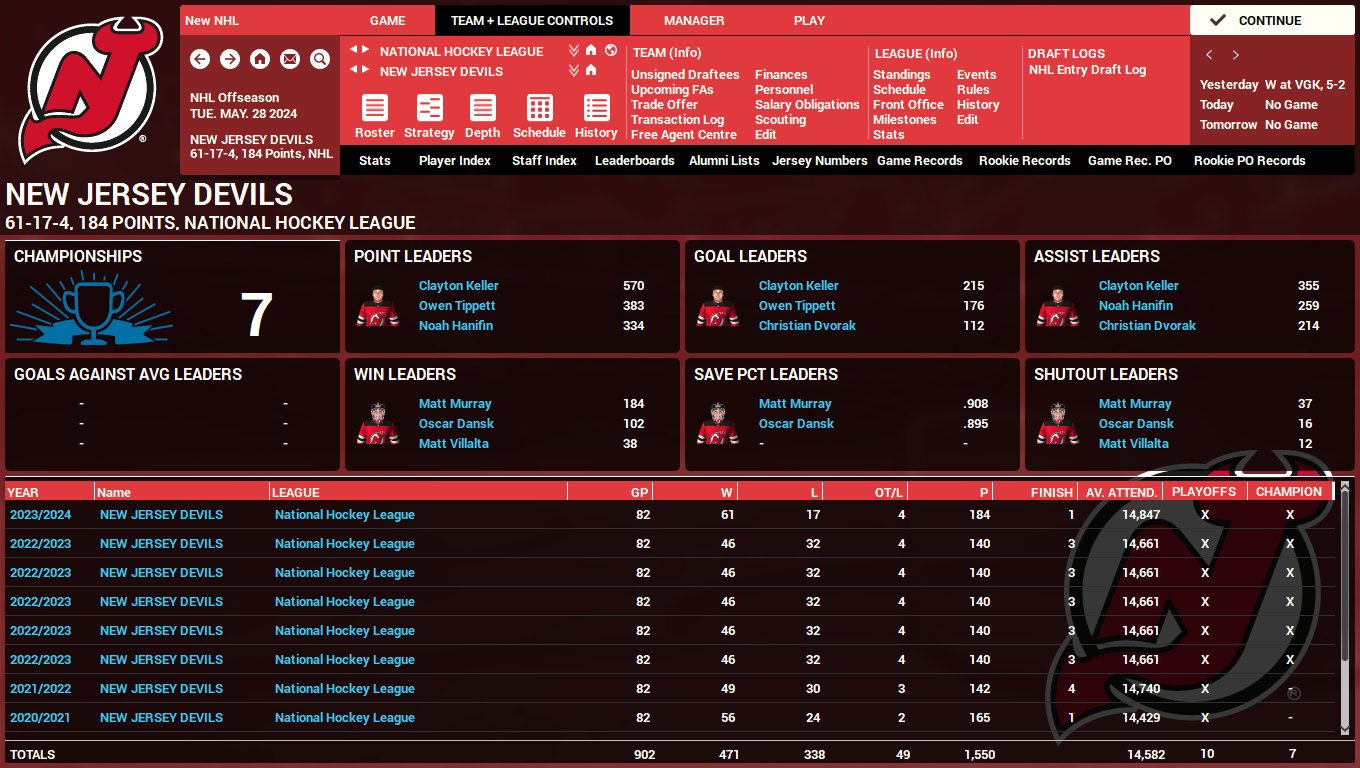Open the PLAY menu tab
The height and width of the screenshot is (768, 1360).
click(809, 20)
